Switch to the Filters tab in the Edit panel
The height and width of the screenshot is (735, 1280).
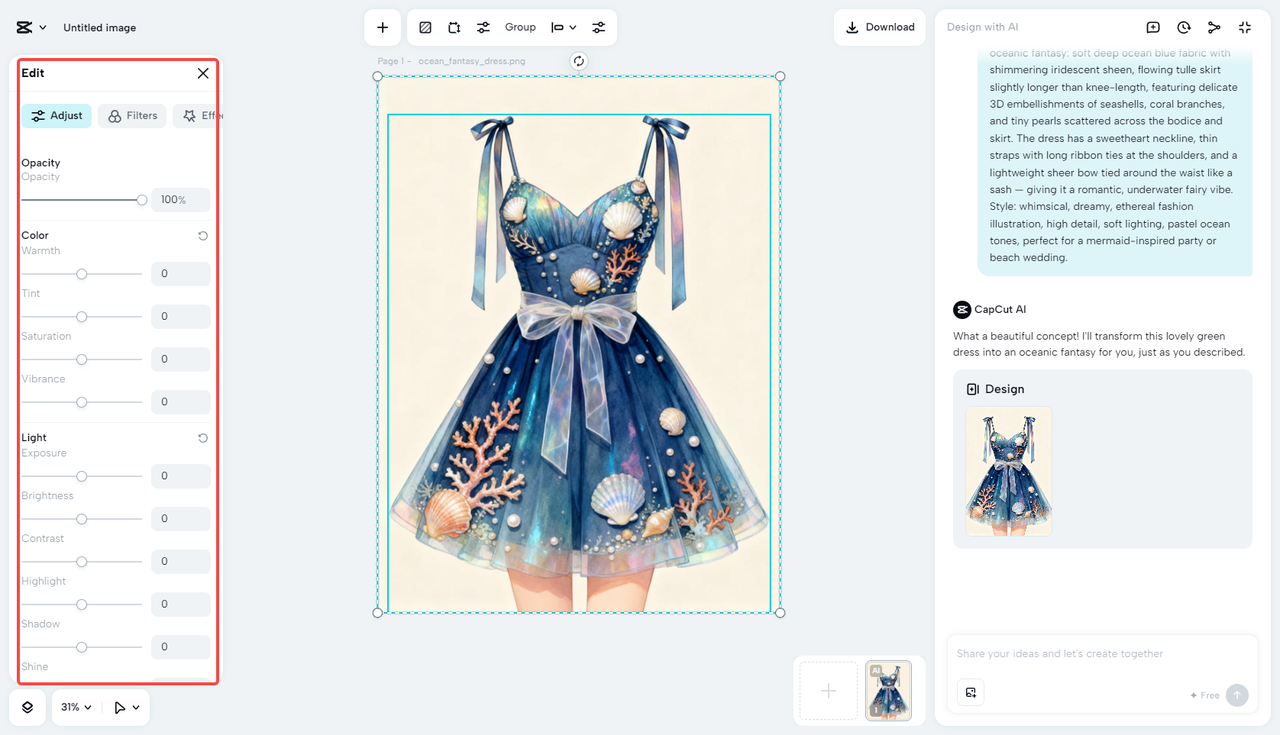click(131, 115)
